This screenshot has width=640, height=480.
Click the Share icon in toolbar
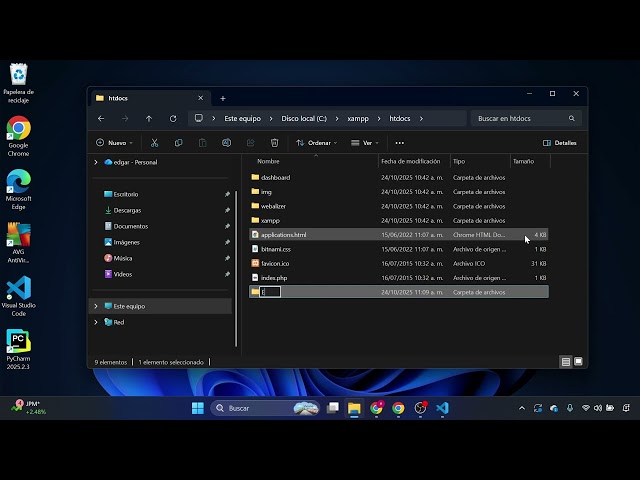pyautogui.click(x=250, y=143)
